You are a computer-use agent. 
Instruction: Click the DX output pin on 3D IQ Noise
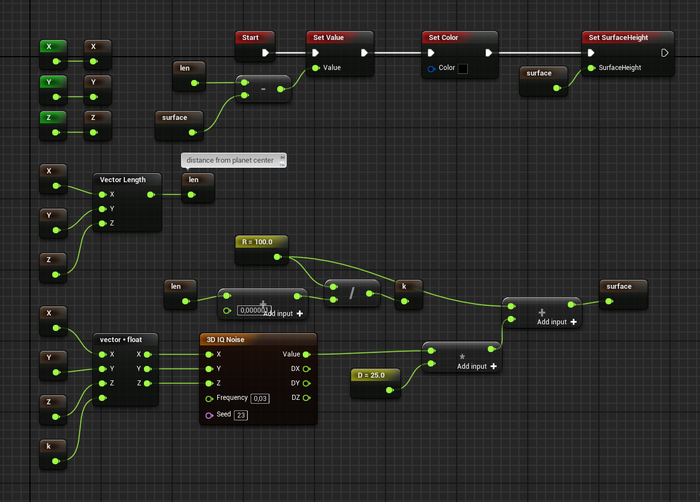(306, 369)
